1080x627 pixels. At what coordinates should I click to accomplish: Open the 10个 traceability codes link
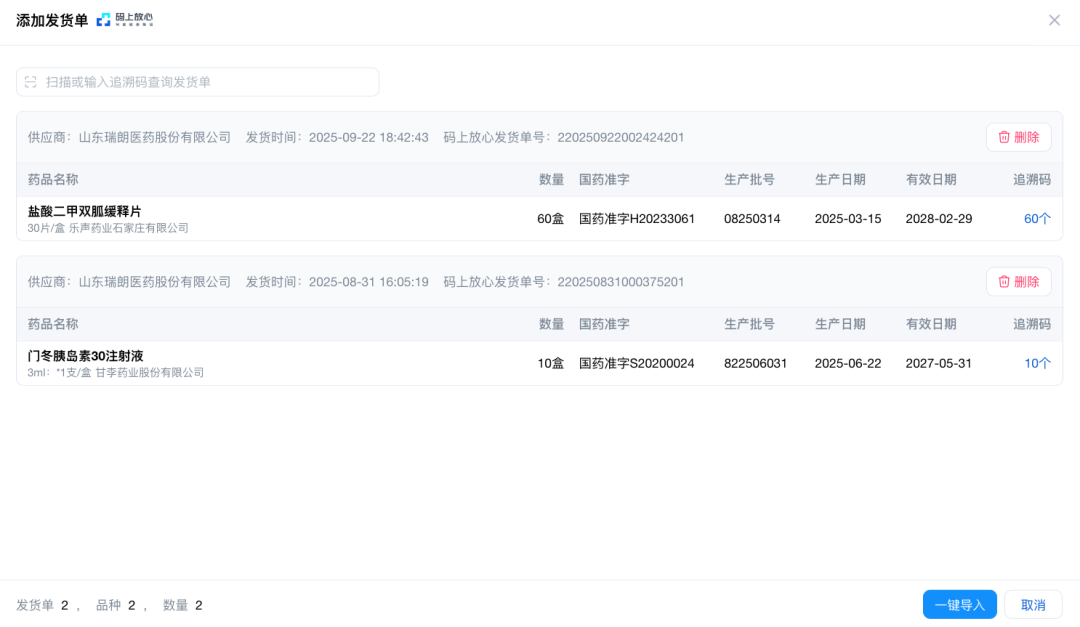1037,363
